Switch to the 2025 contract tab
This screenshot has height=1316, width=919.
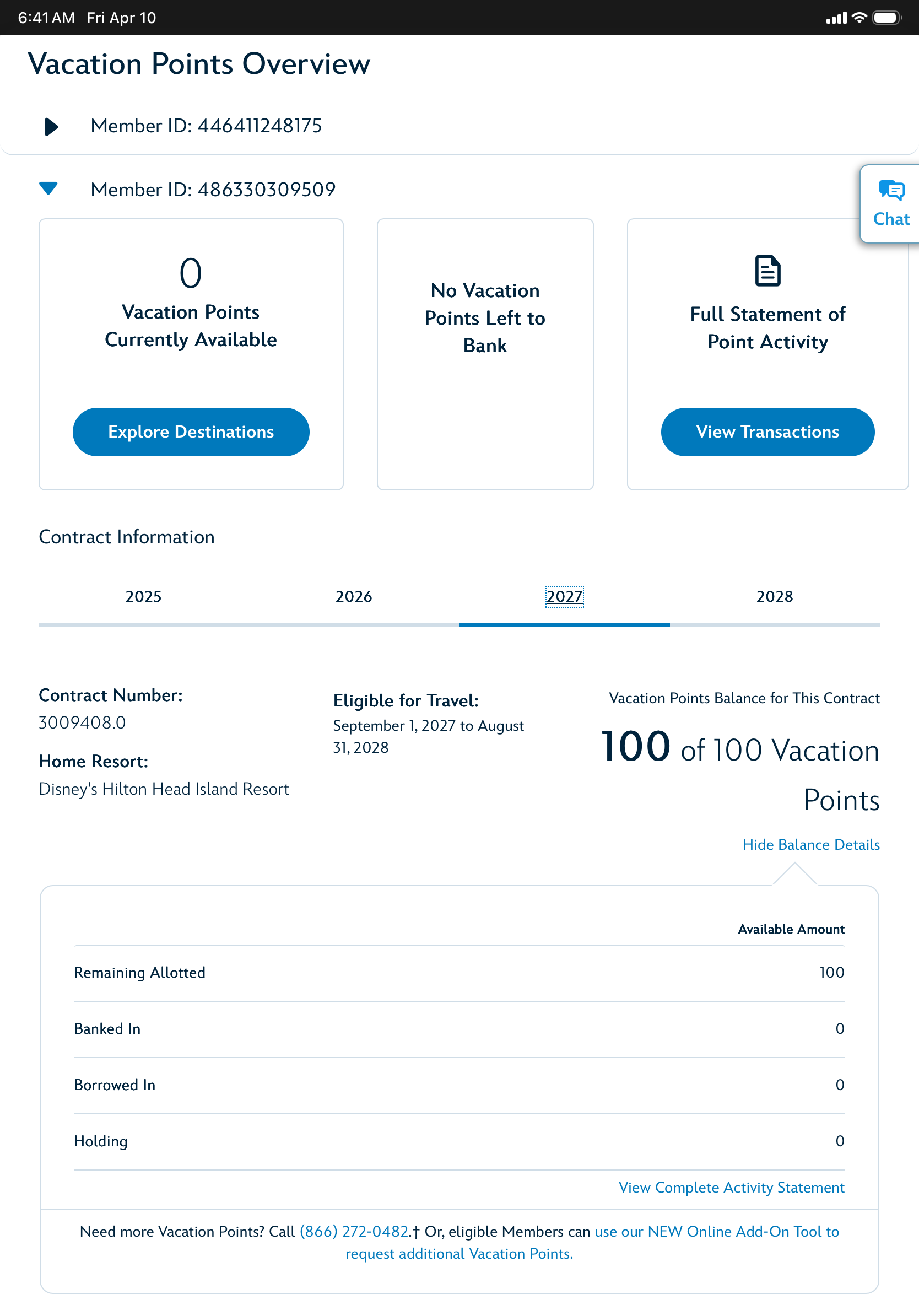(143, 597)
